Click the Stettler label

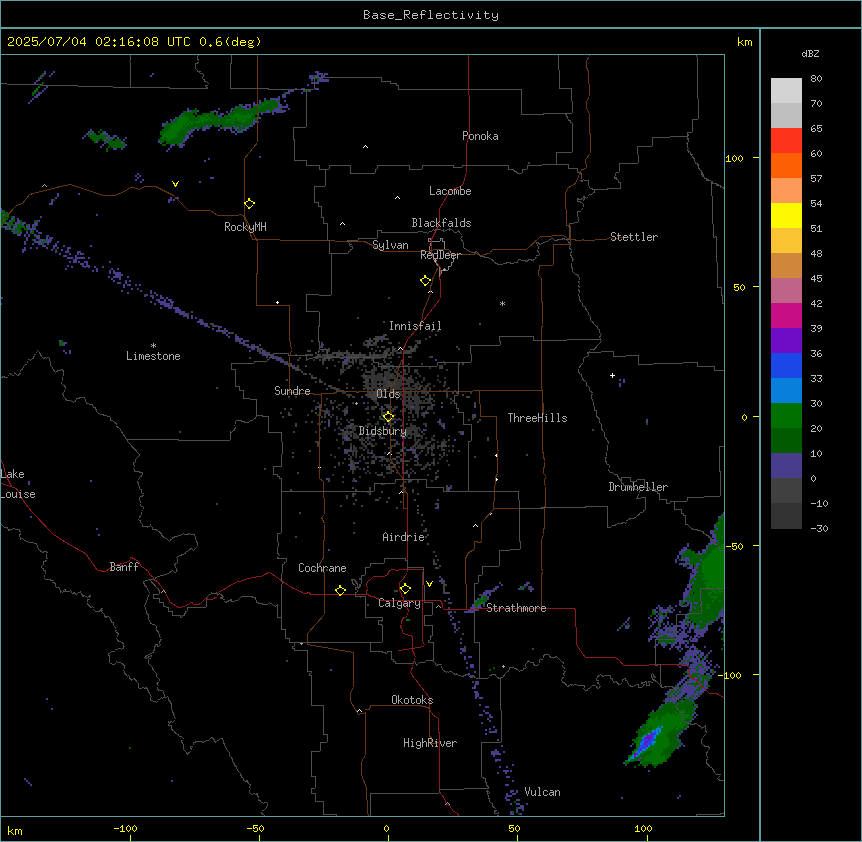pyautogui.click(x=634, y=237)
